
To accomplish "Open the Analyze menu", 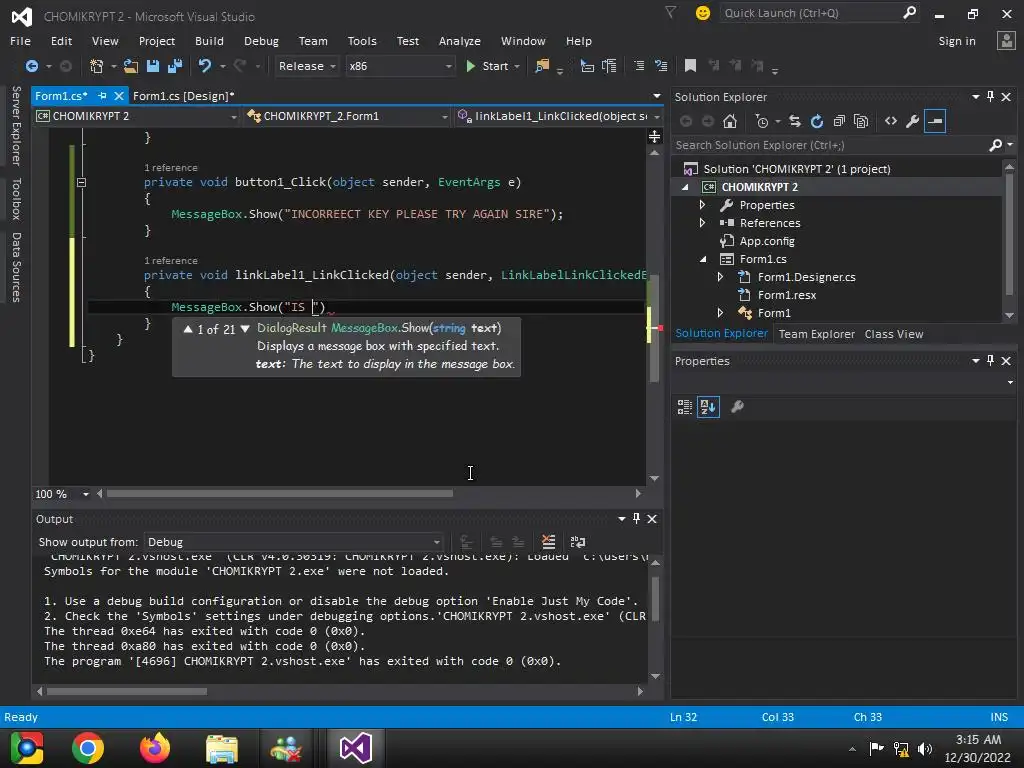I will [460, 41].
